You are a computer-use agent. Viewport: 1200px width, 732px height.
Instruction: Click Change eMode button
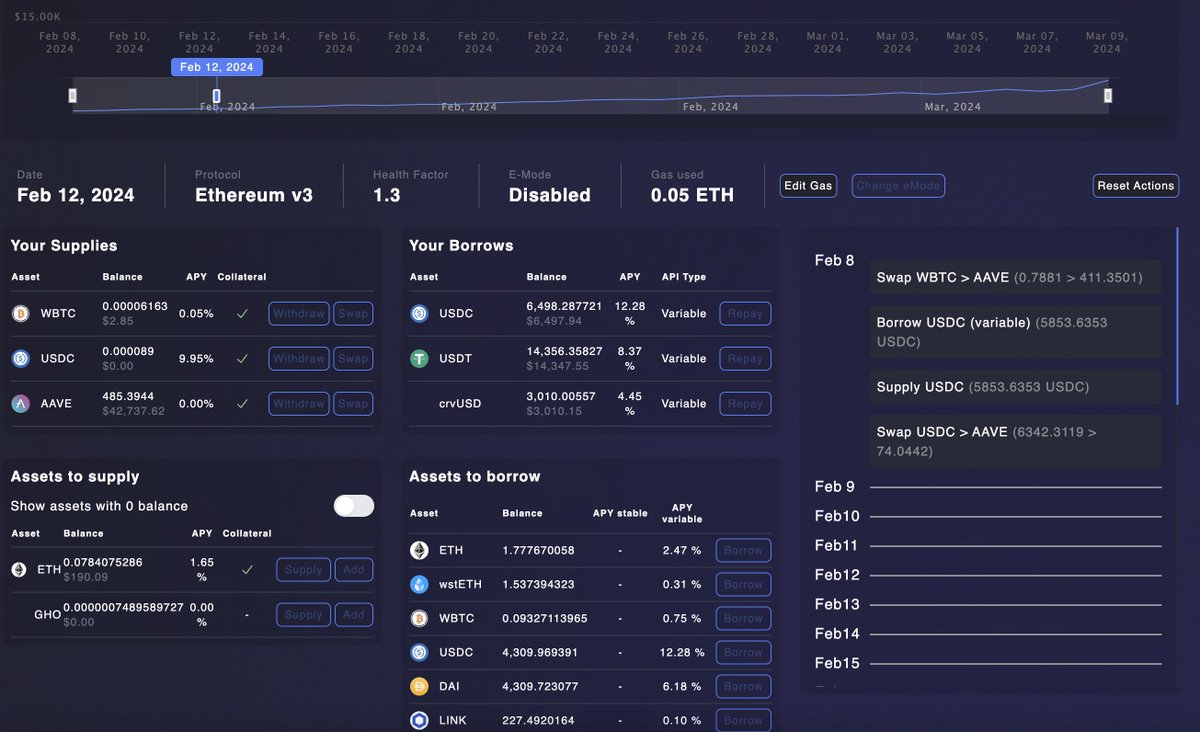(x=898, y=186)
